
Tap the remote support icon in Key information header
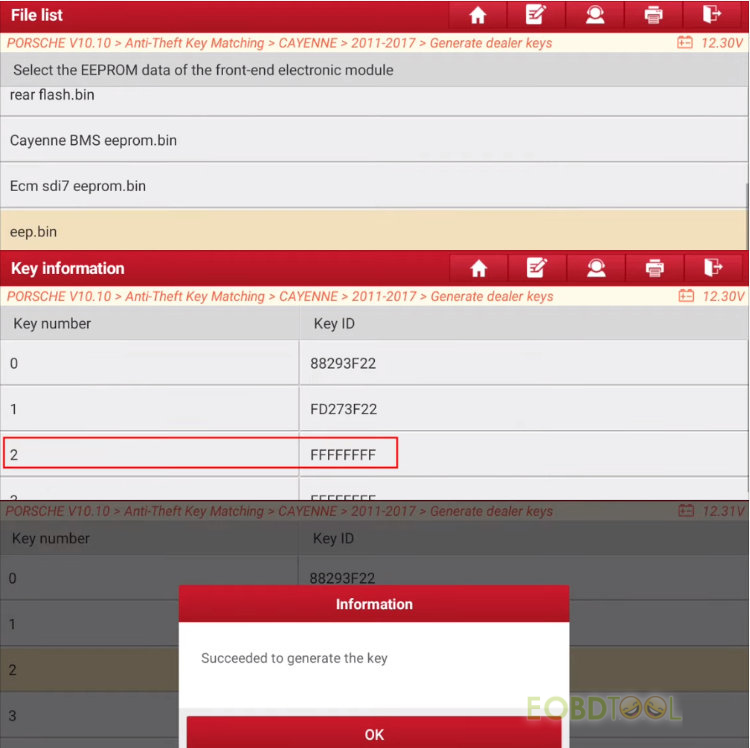point(596,268)
